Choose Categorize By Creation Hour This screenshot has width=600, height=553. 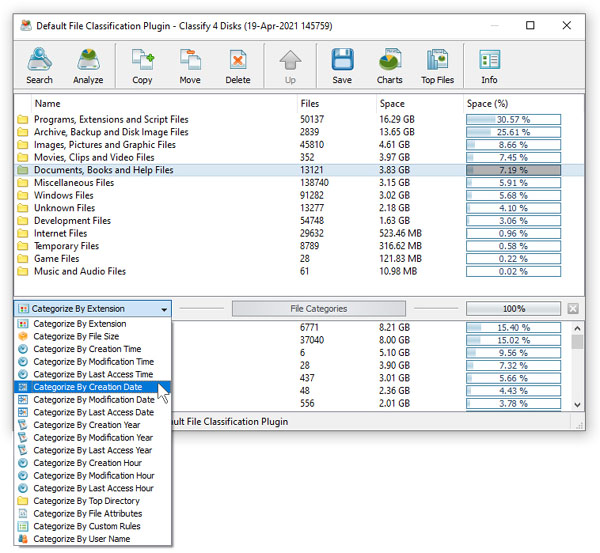[x=93, y=463]
